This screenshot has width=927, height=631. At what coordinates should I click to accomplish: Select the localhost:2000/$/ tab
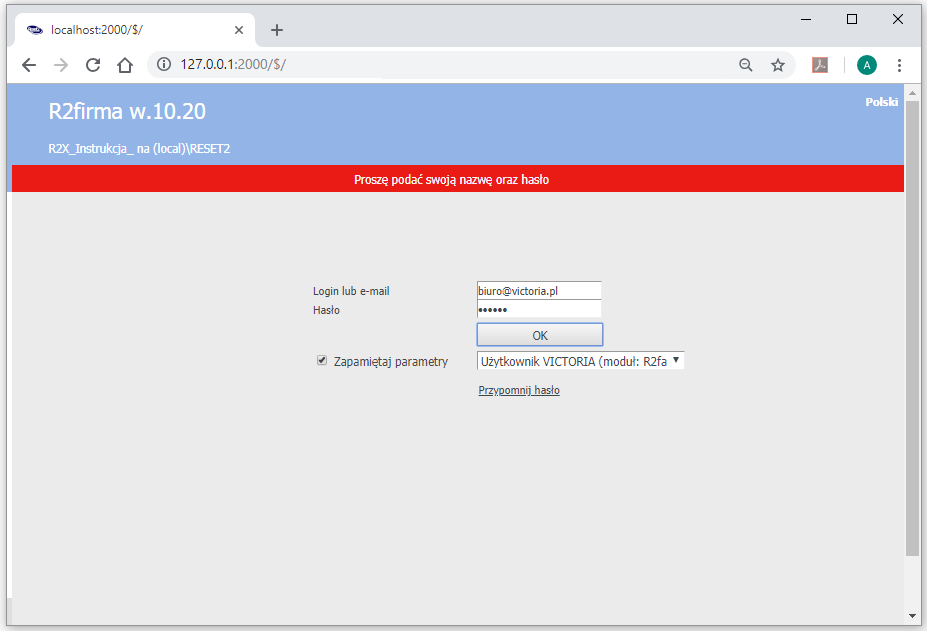pos(135,30)
